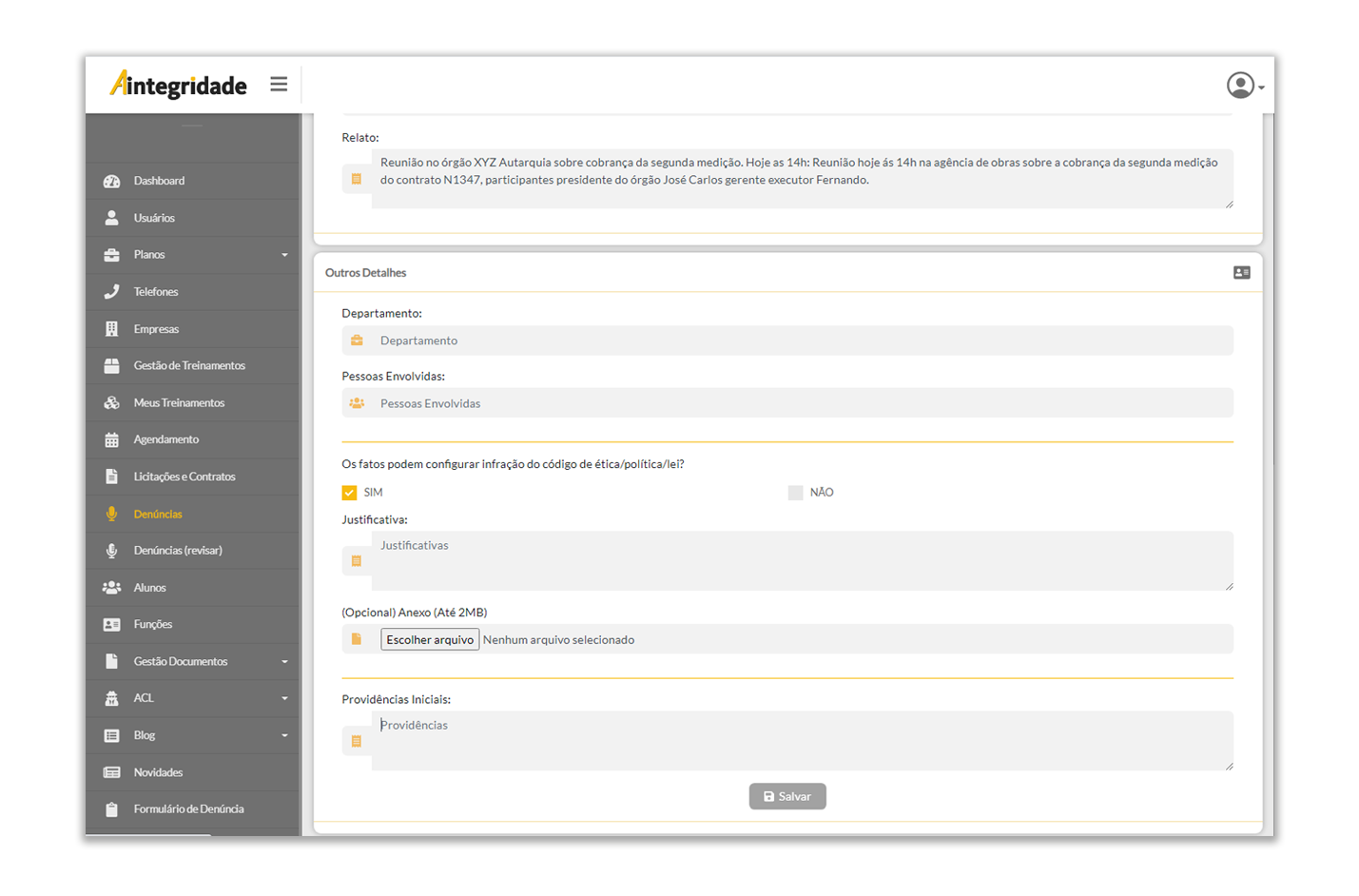Click into the Providências text area
Viewport: 1359px width, 896px height.
[x=802, y=740]
